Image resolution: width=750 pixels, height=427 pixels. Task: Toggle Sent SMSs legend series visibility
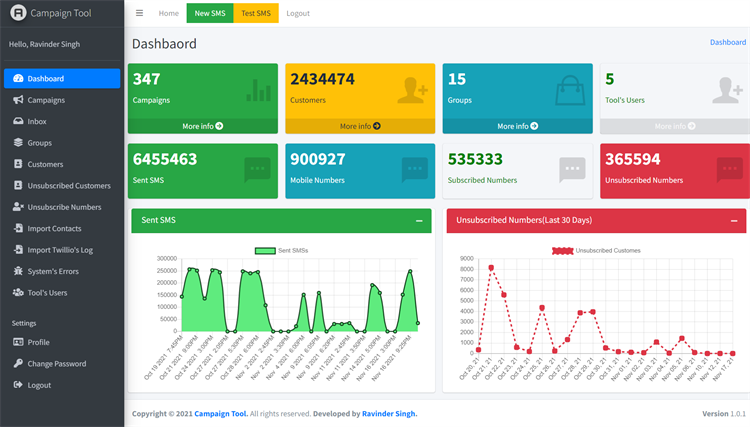[265, 251]
